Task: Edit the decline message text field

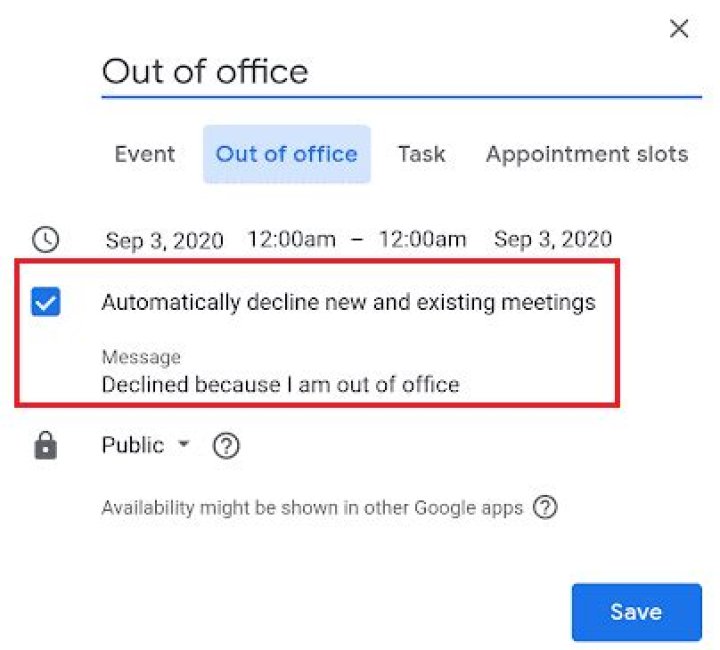Action: point(280,384)
